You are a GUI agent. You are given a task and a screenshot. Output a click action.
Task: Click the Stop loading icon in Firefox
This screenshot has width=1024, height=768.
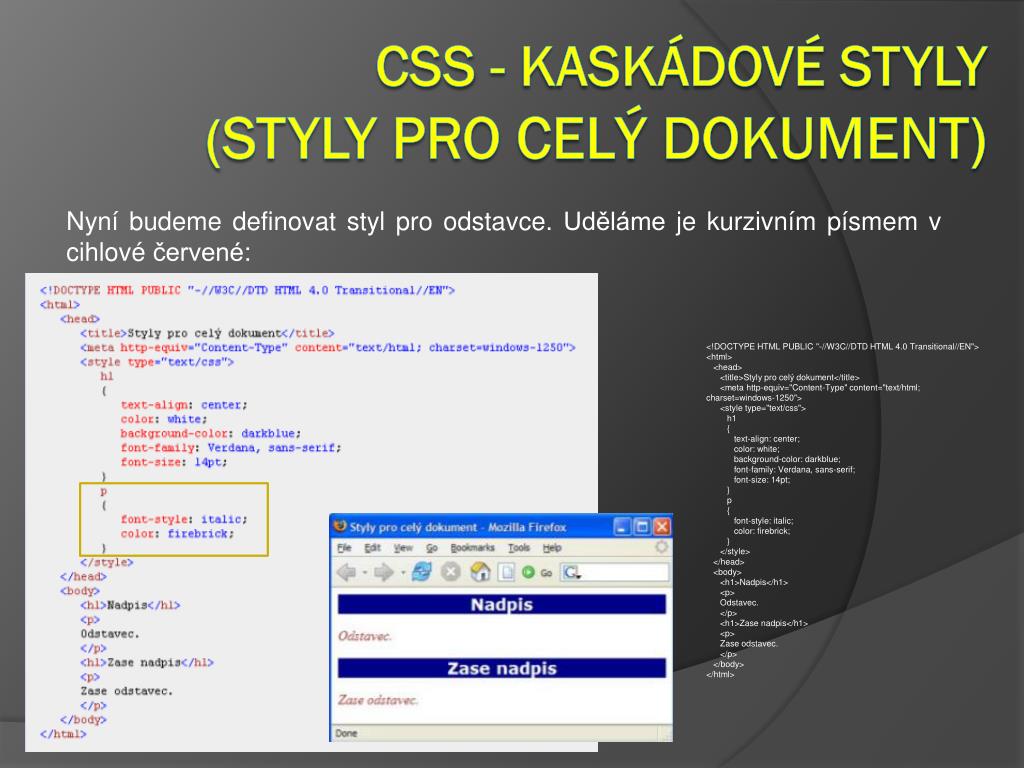(451, 573)
